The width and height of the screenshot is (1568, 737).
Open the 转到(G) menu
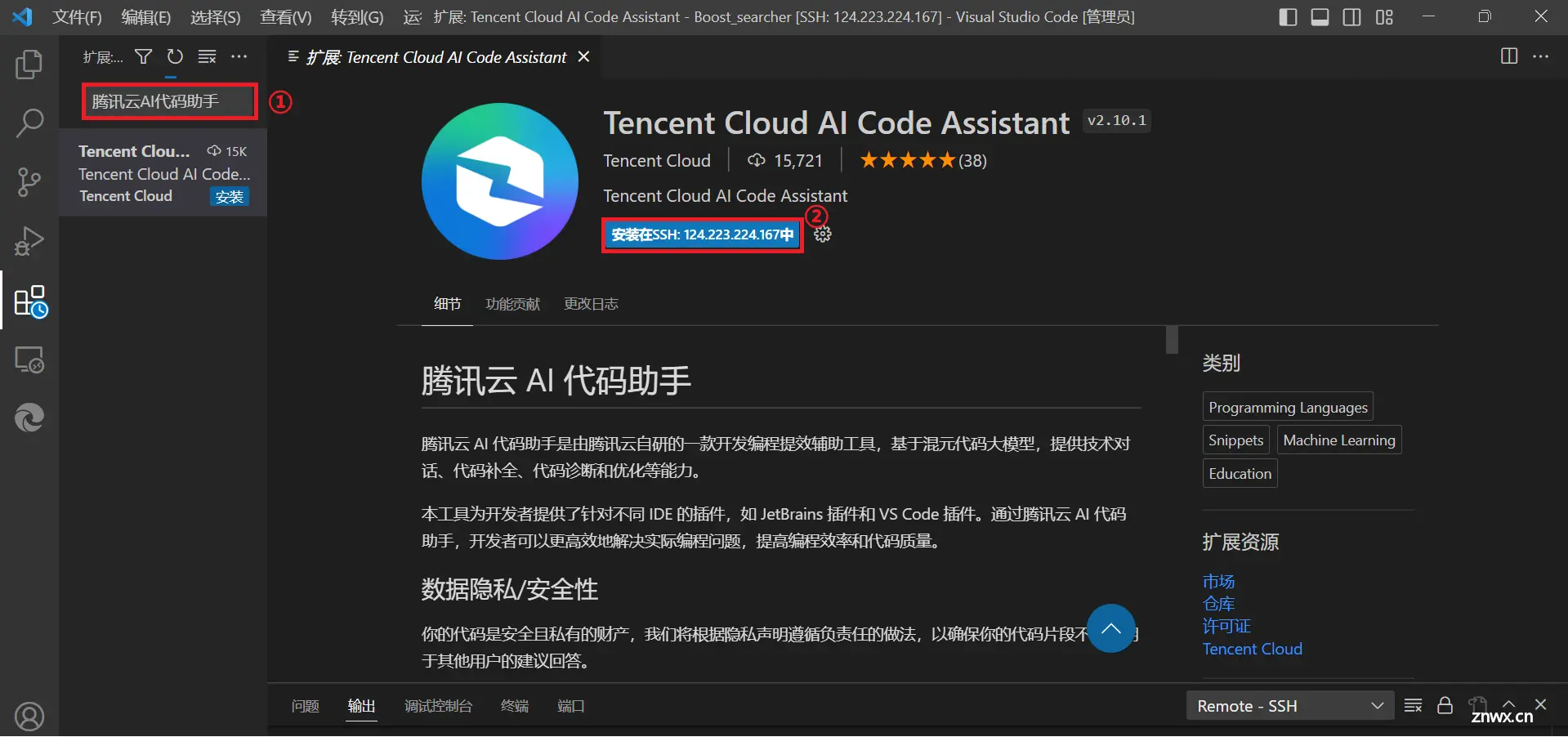click(x=357, y=17)
